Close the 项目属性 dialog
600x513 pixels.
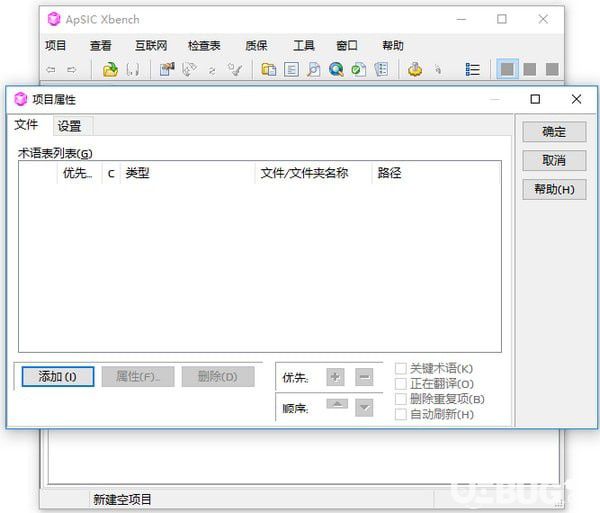pos(576,99)
